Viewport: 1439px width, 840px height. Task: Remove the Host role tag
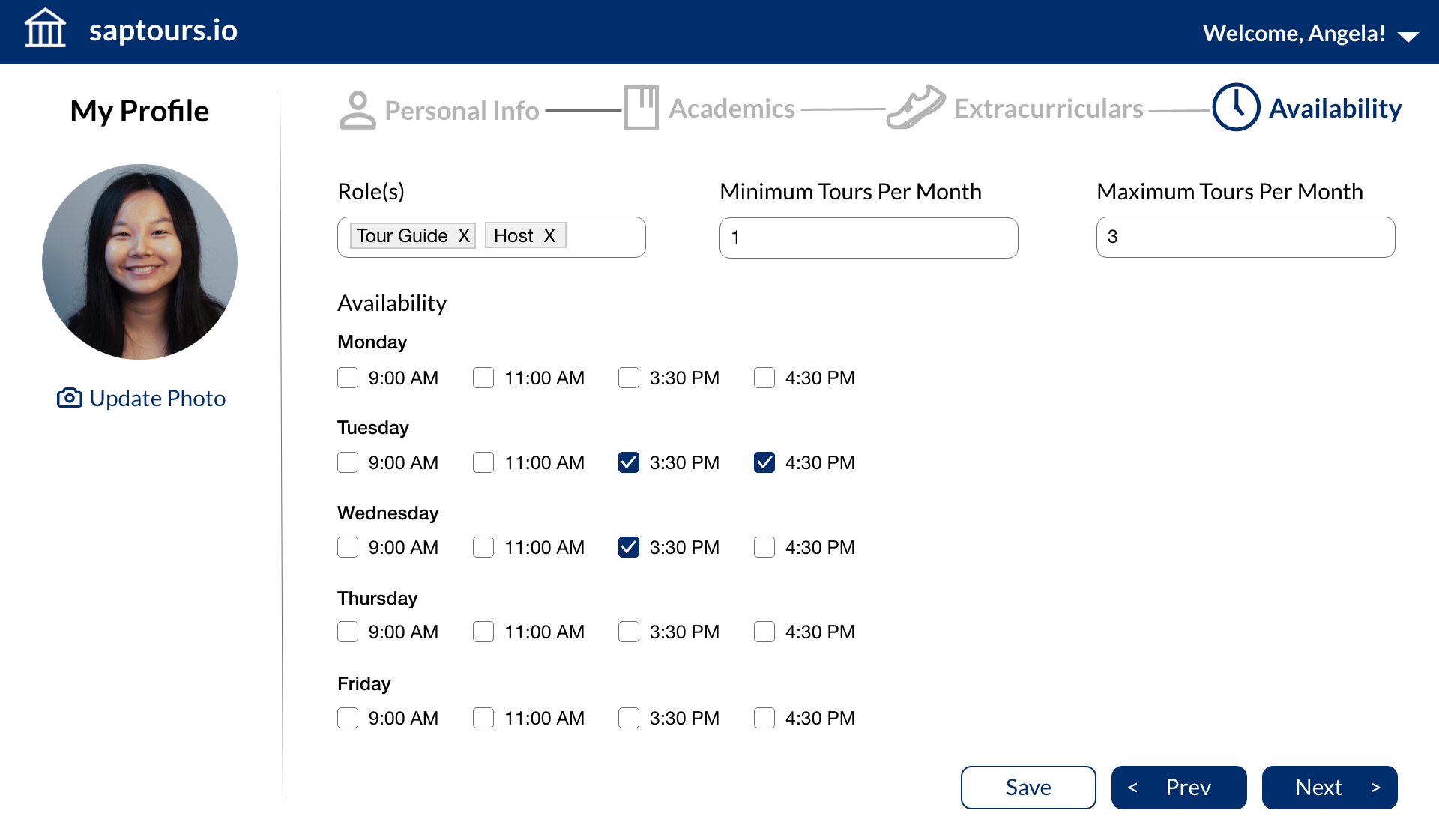(x=549, y=236)
